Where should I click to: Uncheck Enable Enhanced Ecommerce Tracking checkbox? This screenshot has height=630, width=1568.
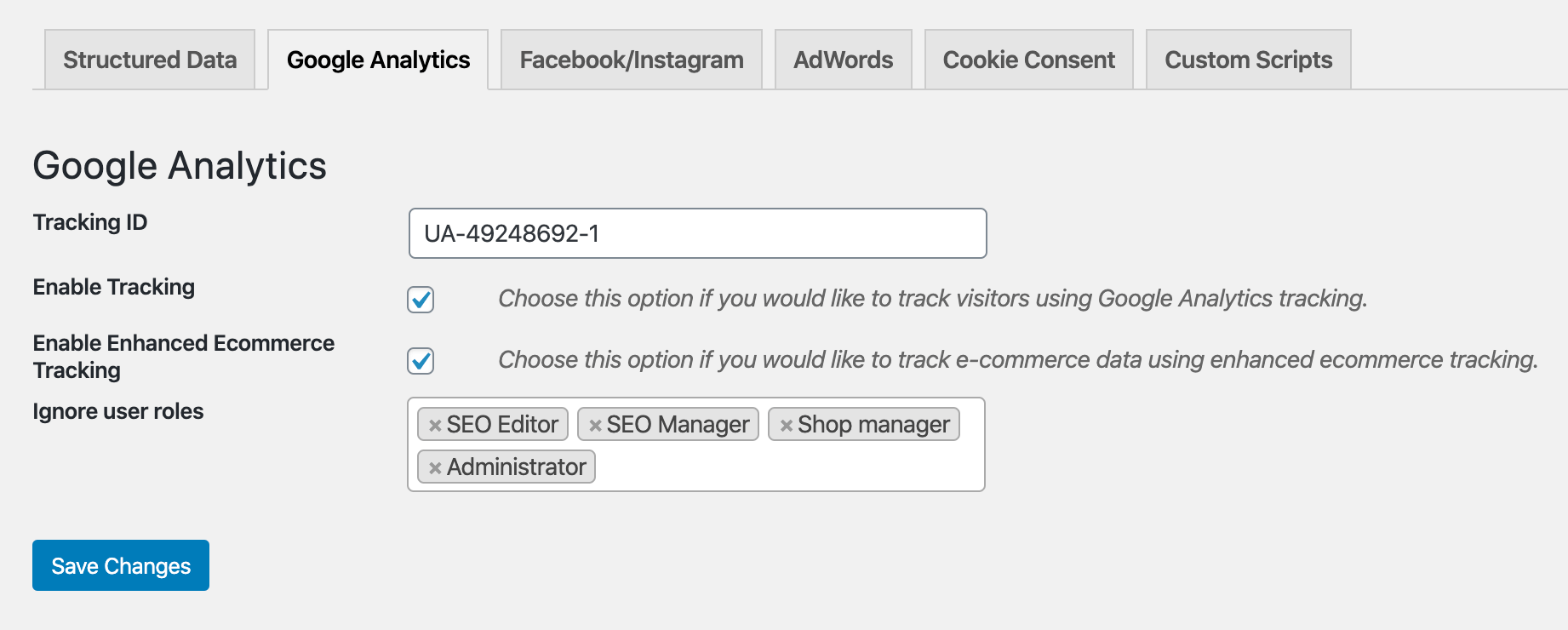click(x=421, y=361)
